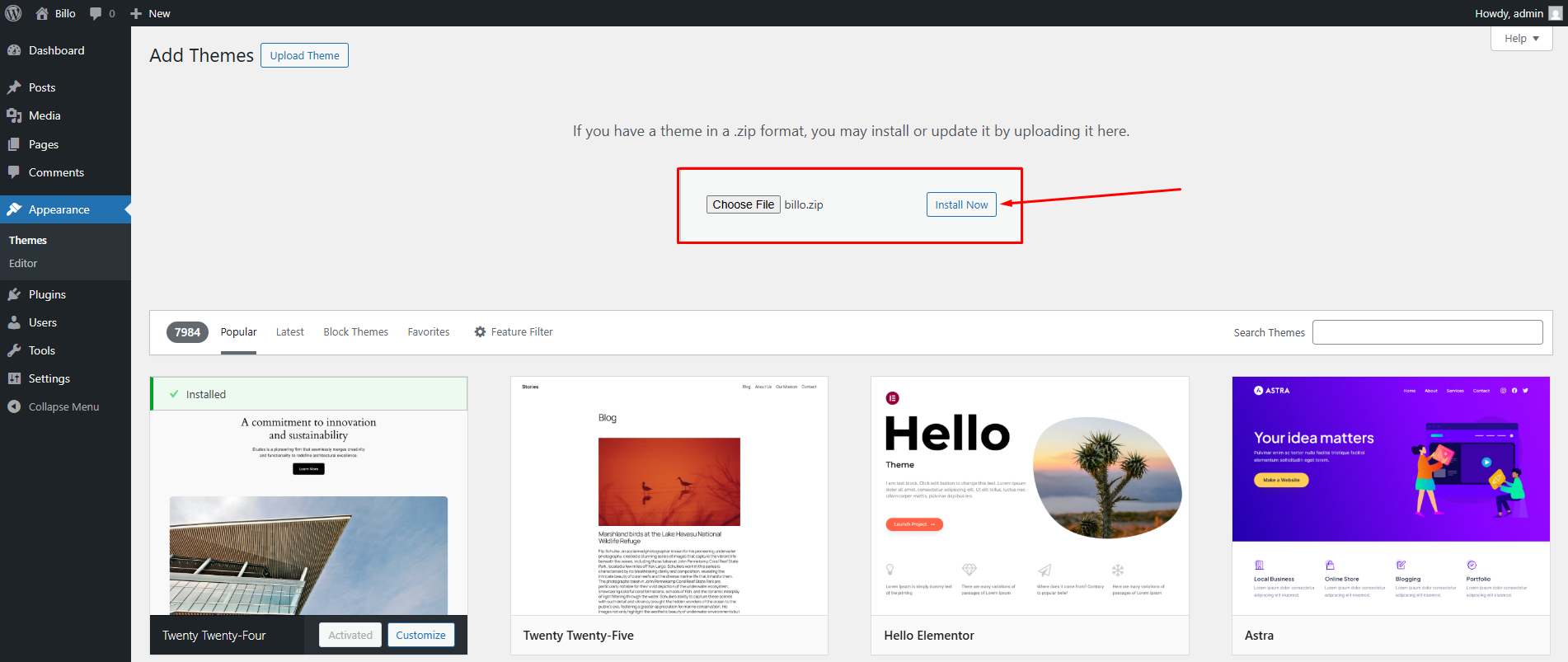Image resolution: width=1568 pixels, height=662 pixels.
Task: Open the comments bubble icon in admin bar
Action: click(96, 13)
